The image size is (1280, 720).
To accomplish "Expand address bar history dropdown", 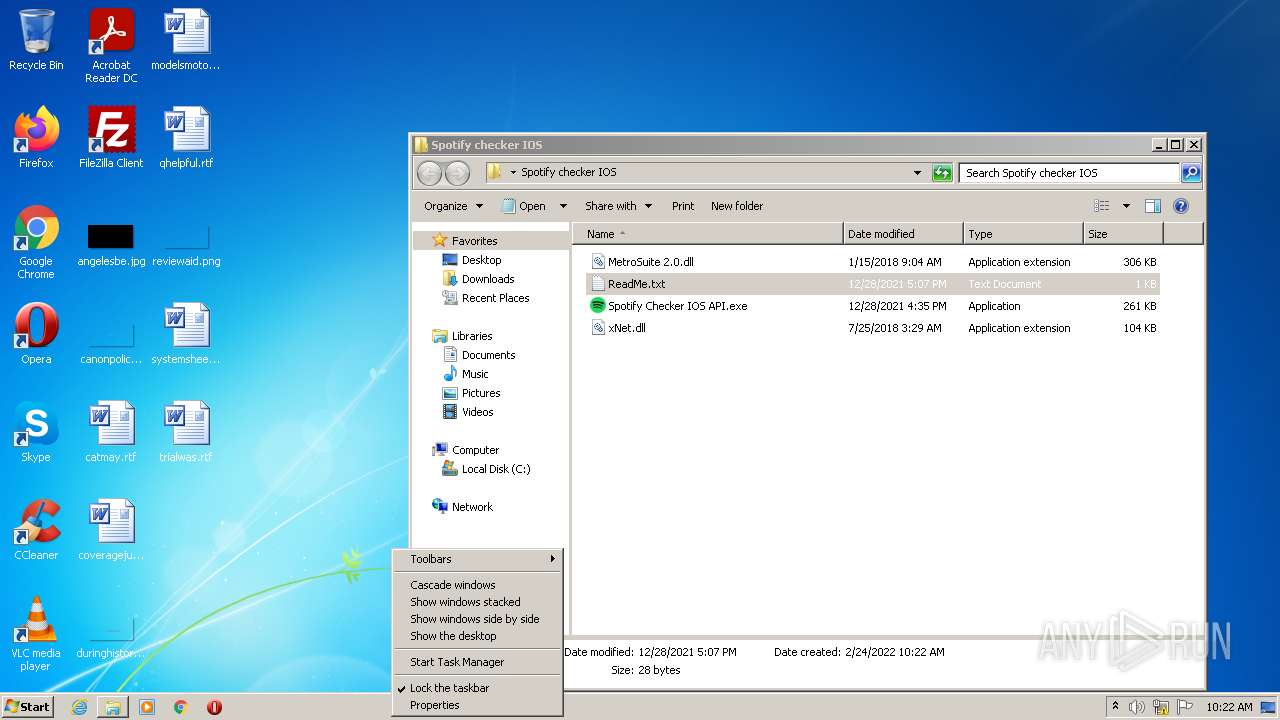I will (917, 173).
